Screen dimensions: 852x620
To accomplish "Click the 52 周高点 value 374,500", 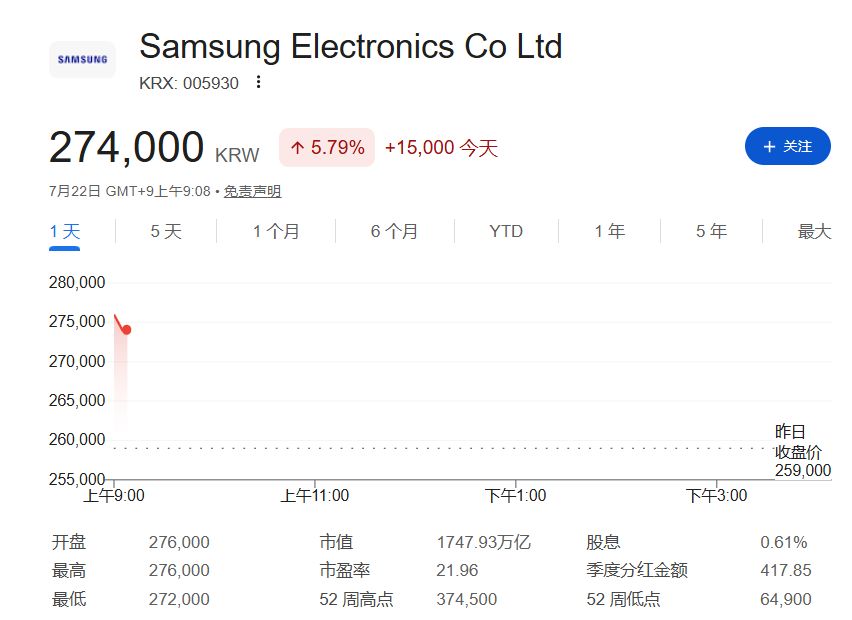I will click(466, 599).
